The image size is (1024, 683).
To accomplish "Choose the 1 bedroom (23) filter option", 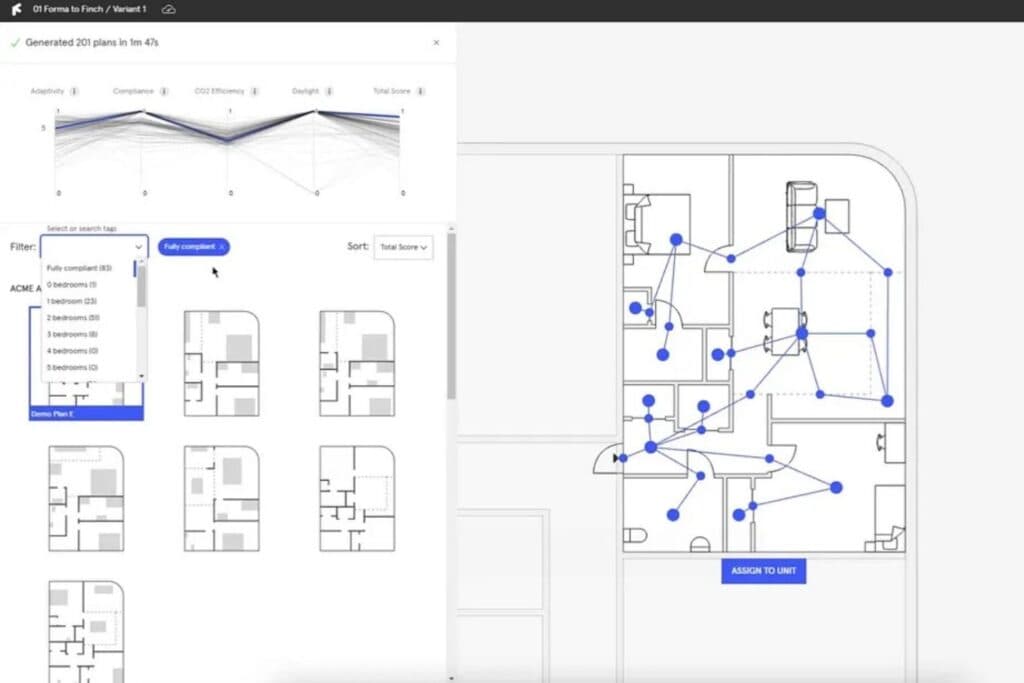I will point(72,301).
